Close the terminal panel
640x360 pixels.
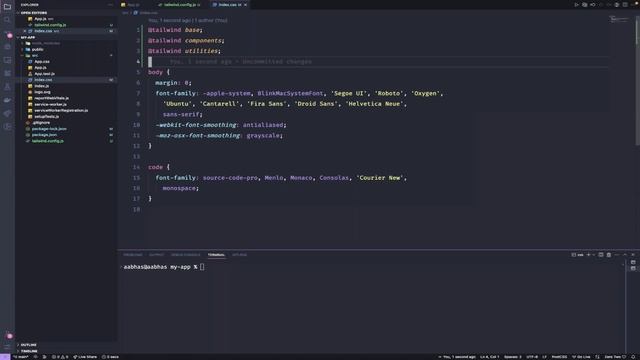pos(633,255)
